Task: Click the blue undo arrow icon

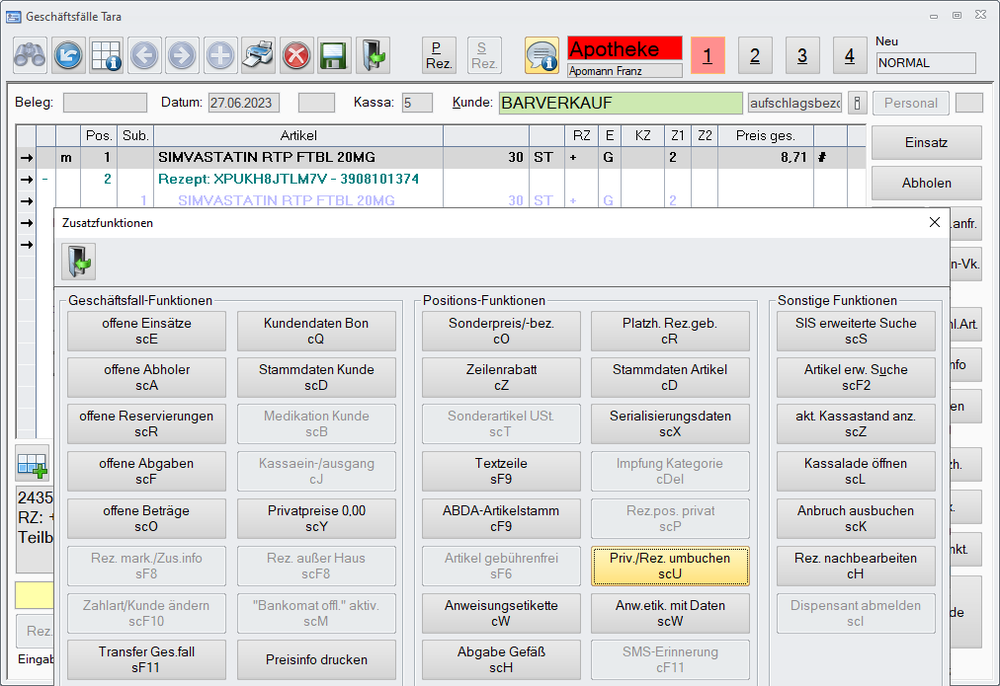Action: click(x=68, y=55)
